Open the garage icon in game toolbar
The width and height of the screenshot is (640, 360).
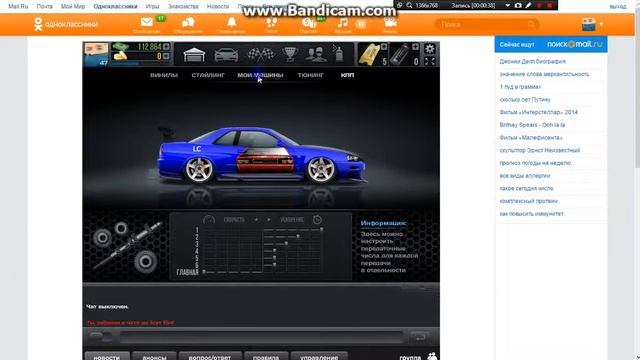194,54
